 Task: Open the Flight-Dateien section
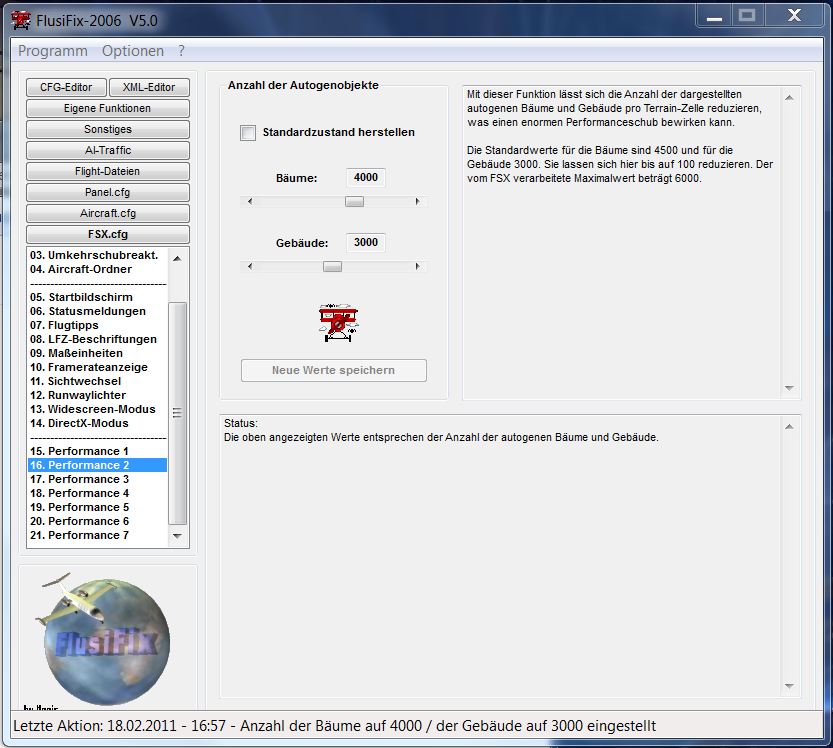108,171
